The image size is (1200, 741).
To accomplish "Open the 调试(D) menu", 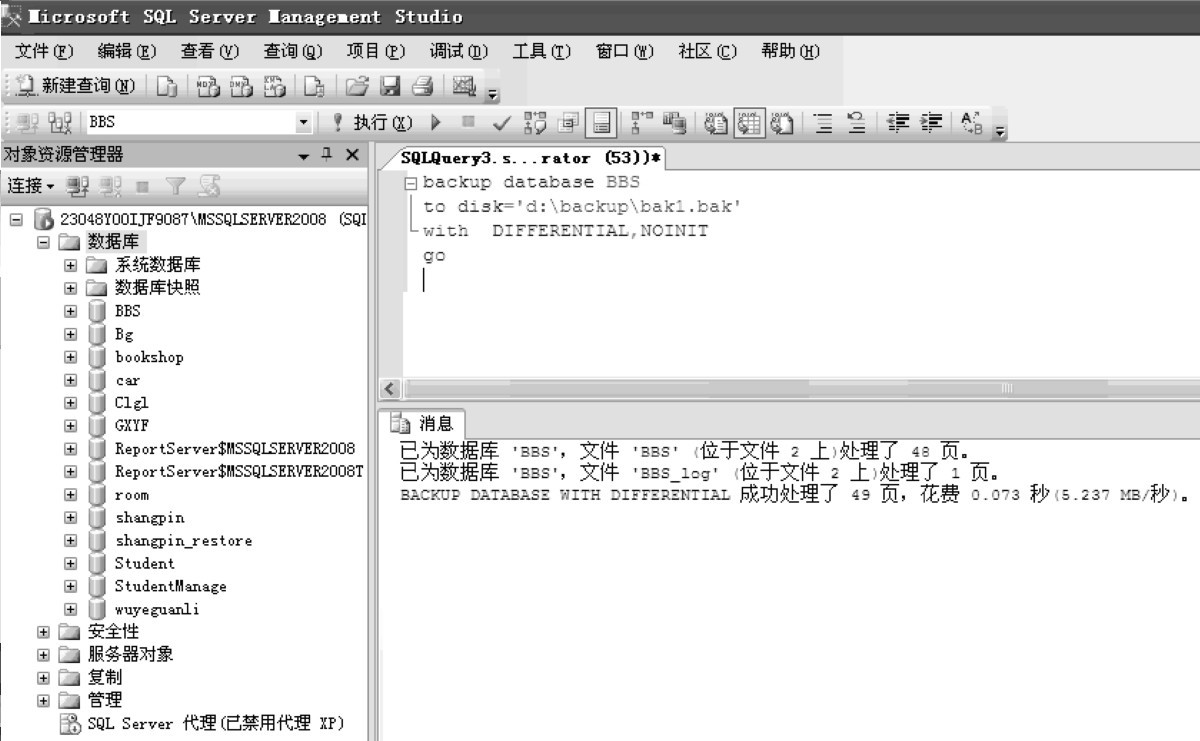I will [459, 52].
